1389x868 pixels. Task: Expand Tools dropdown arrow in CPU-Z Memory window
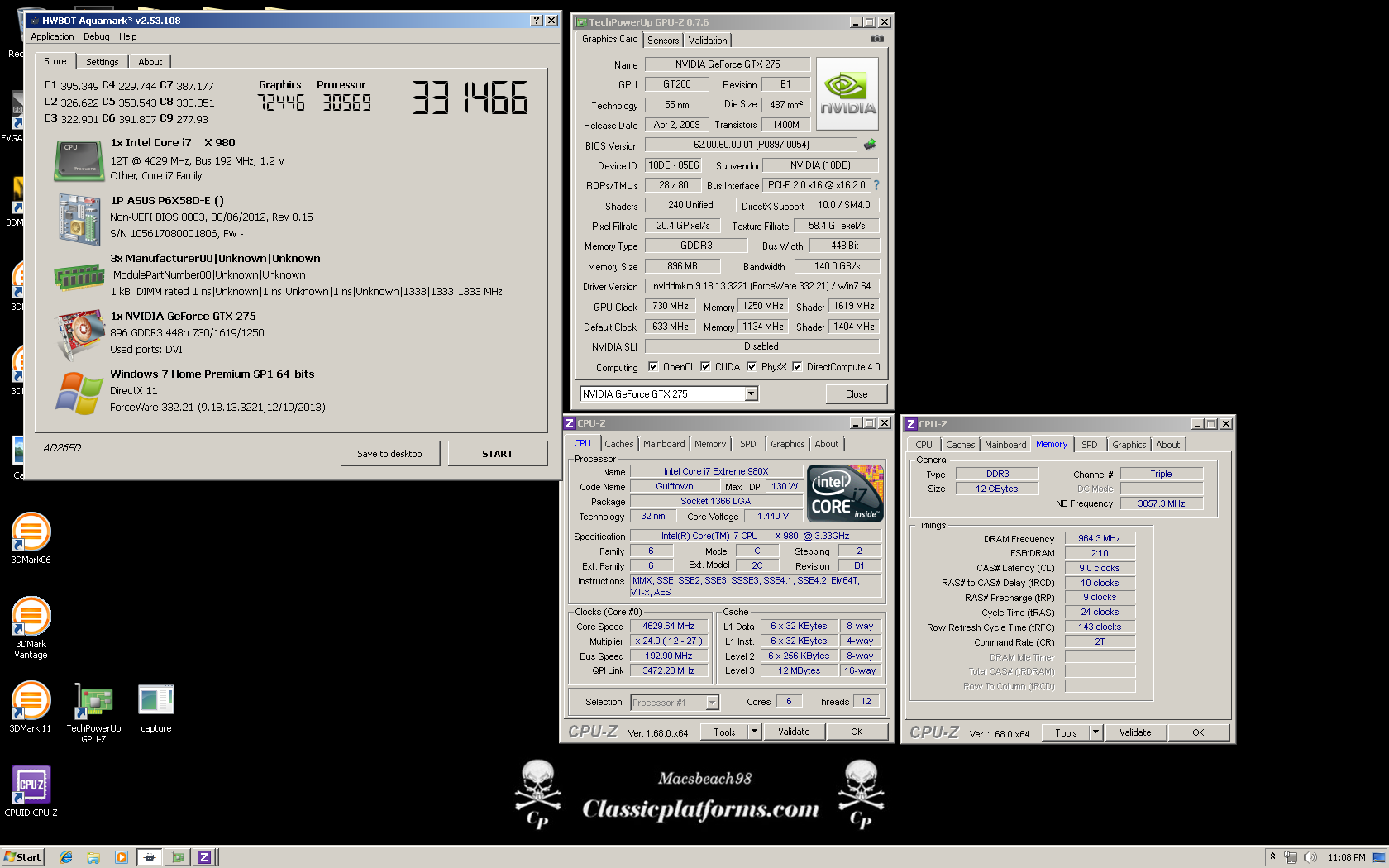(1095, 732)
